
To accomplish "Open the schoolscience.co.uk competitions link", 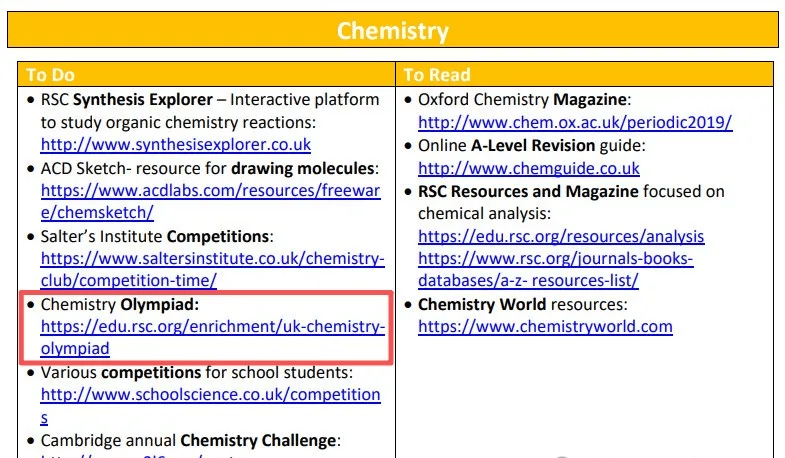I will tap(210, 395).
